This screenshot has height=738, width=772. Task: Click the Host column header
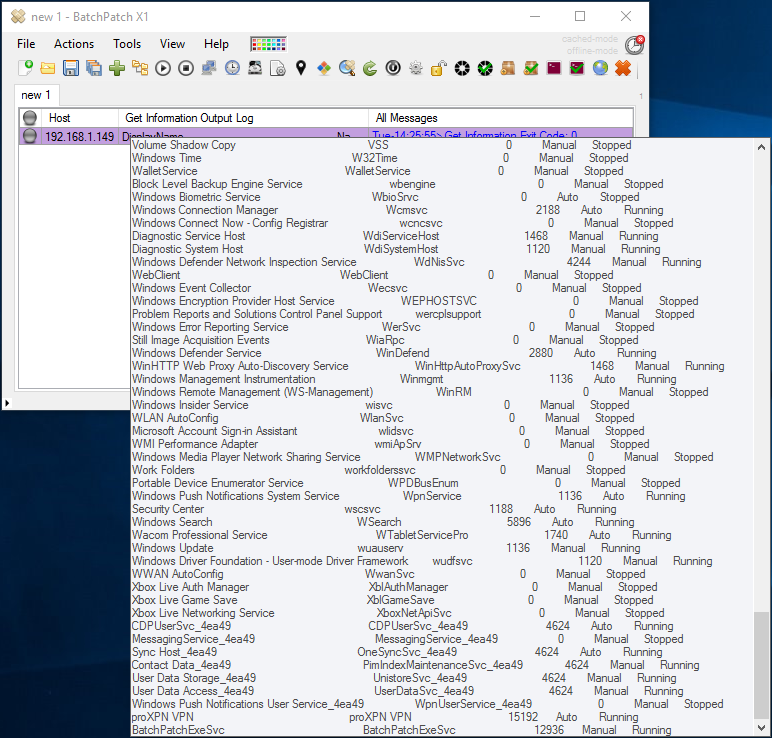[x=80, y=118]
